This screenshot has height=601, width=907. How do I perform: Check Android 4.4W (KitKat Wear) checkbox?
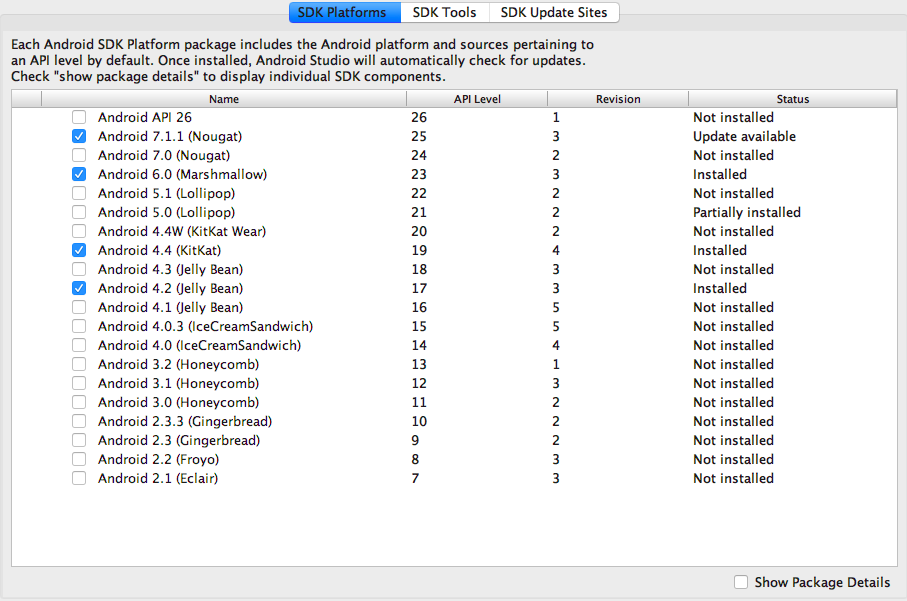(79, 231)
